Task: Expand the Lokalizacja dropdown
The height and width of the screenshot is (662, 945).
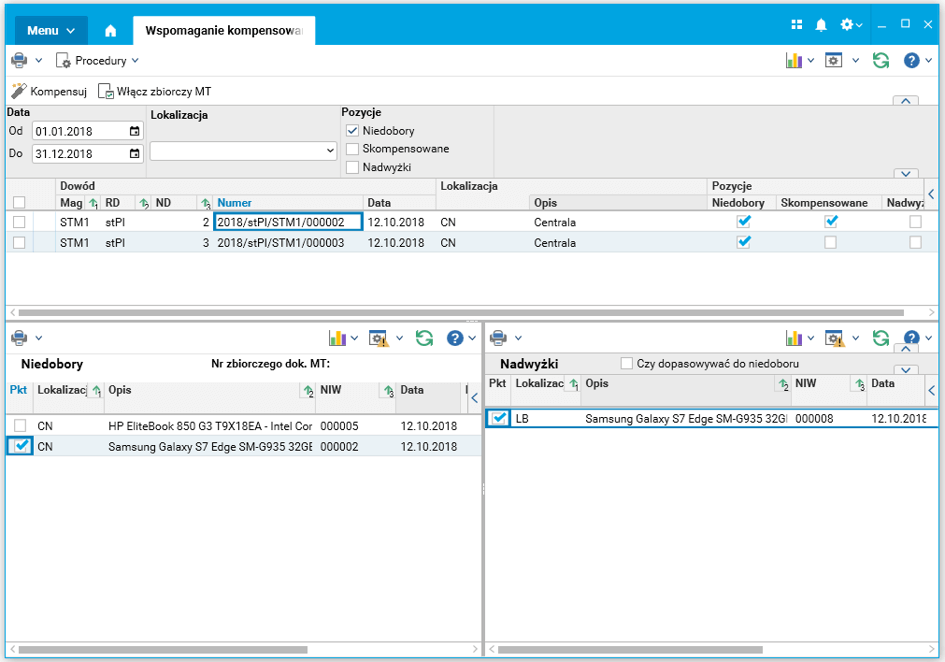Action: click(331, 151)
